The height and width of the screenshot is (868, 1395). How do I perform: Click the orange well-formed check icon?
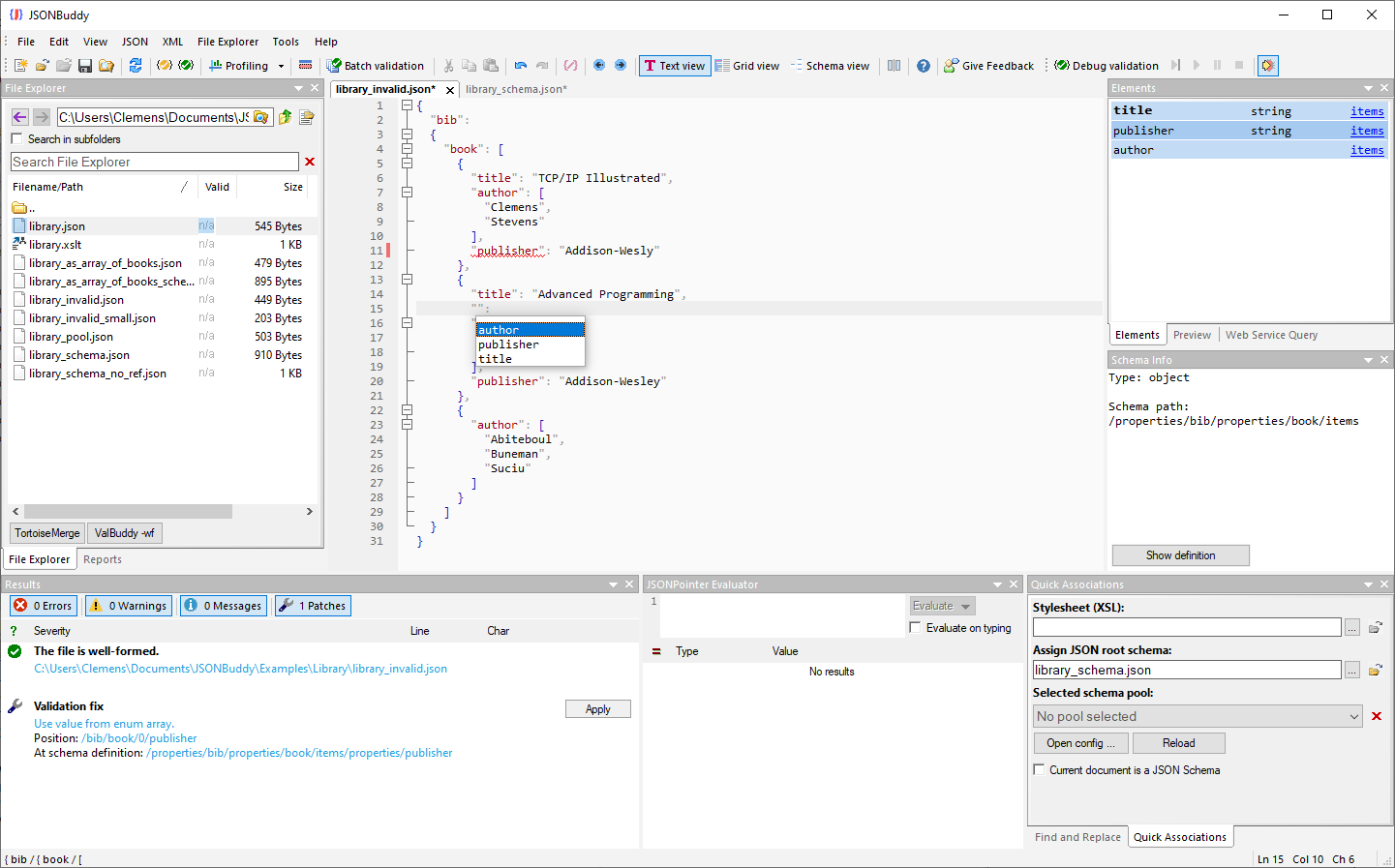pos(165,66)
